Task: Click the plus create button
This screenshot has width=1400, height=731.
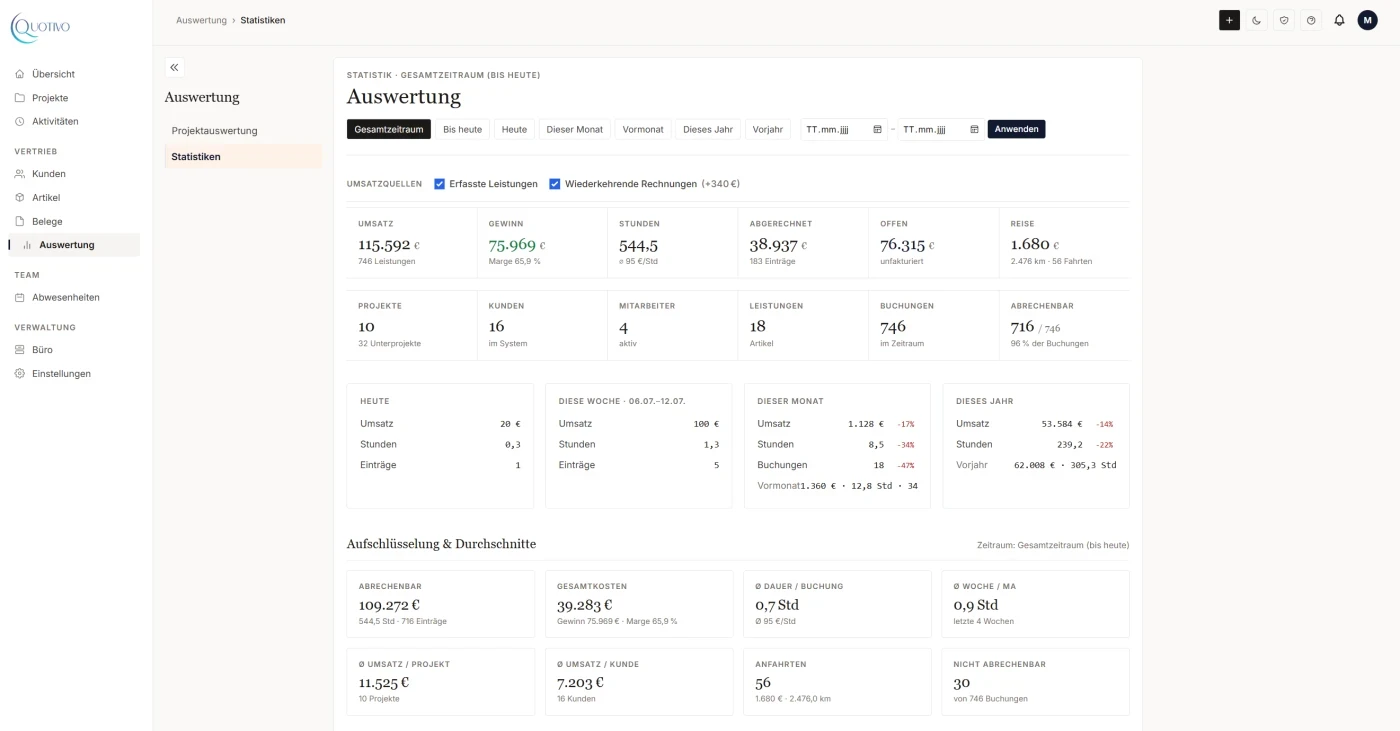Action: (x=1229, y=20)
